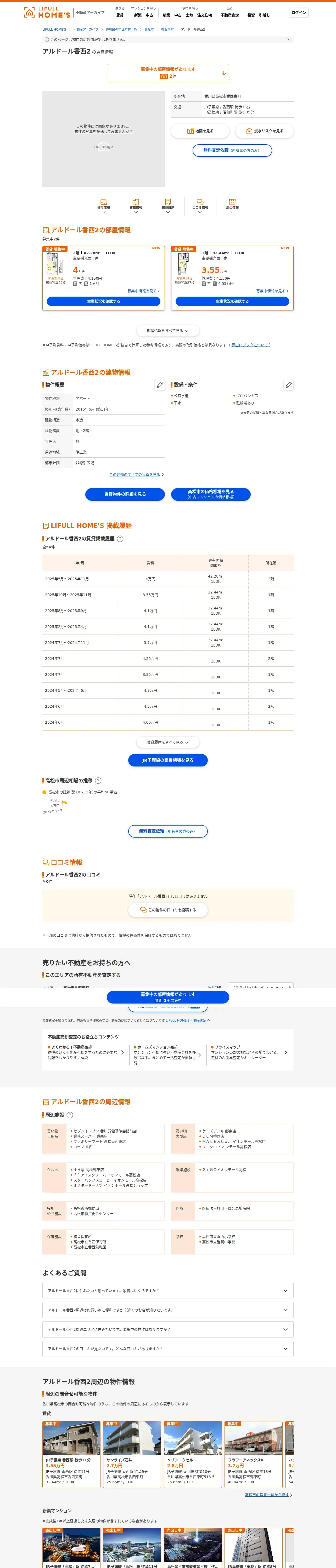
Task: Open 募集中情報を見る link for 2階 room
Action: [x=143, y=291]
